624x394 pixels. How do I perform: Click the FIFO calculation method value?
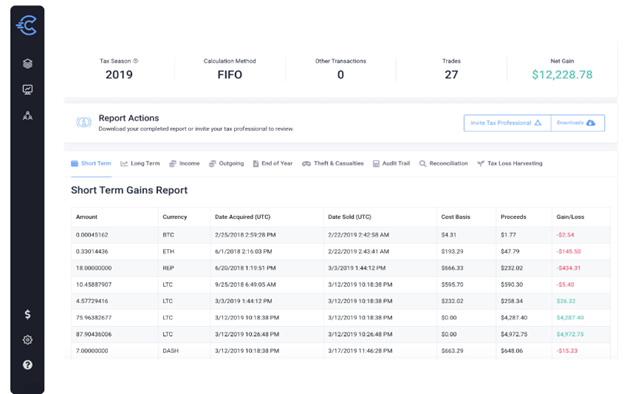click(x=230, y=75)
